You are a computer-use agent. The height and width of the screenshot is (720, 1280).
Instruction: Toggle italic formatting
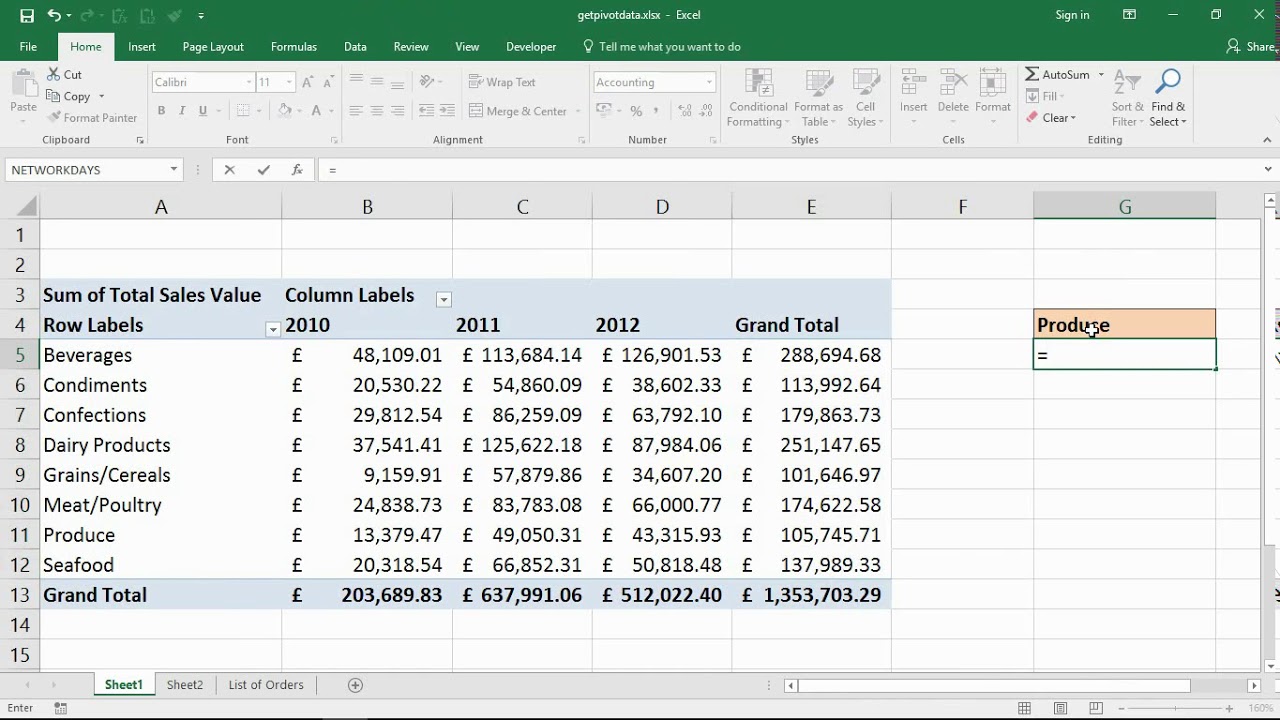click(181, 111)
